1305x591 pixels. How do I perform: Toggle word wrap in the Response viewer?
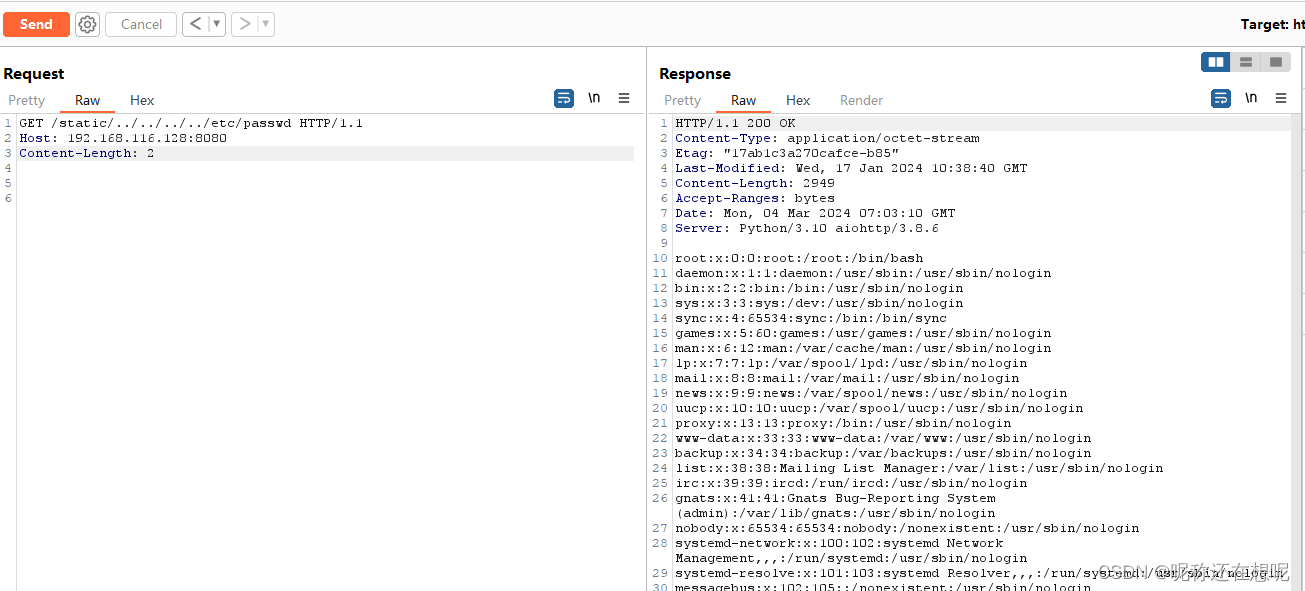point(1221,98)
